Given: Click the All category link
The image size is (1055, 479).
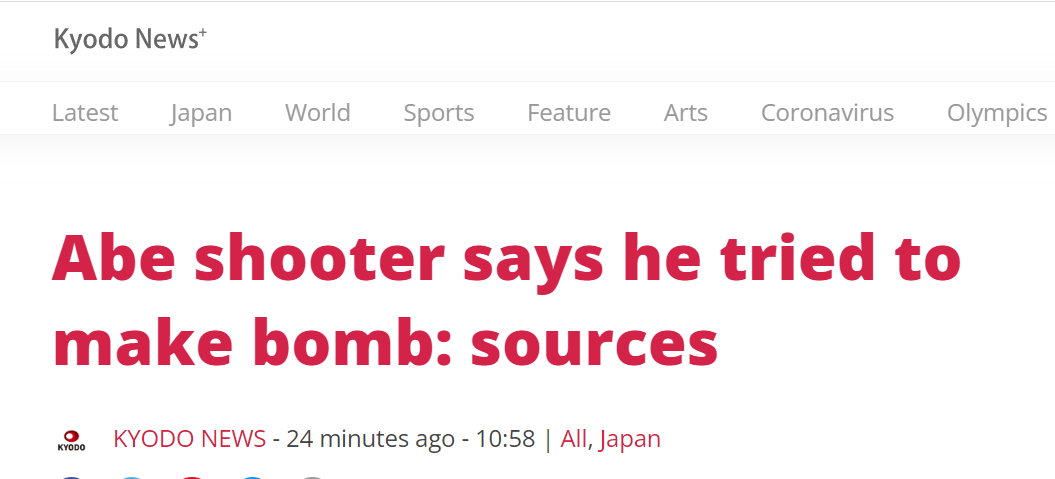Looking at the screenshot, I should coord(573,439).
